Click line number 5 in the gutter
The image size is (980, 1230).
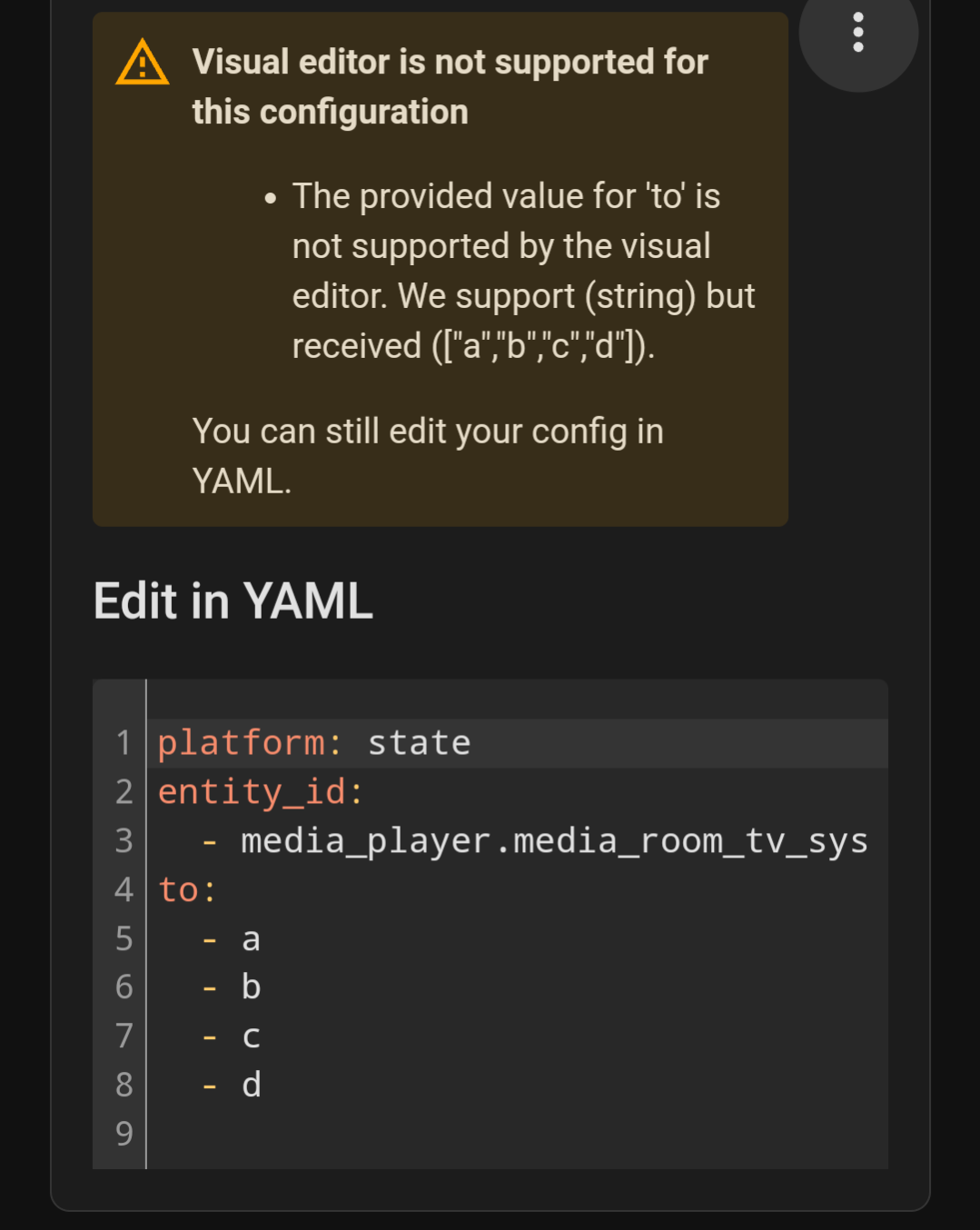pos(124,939)
